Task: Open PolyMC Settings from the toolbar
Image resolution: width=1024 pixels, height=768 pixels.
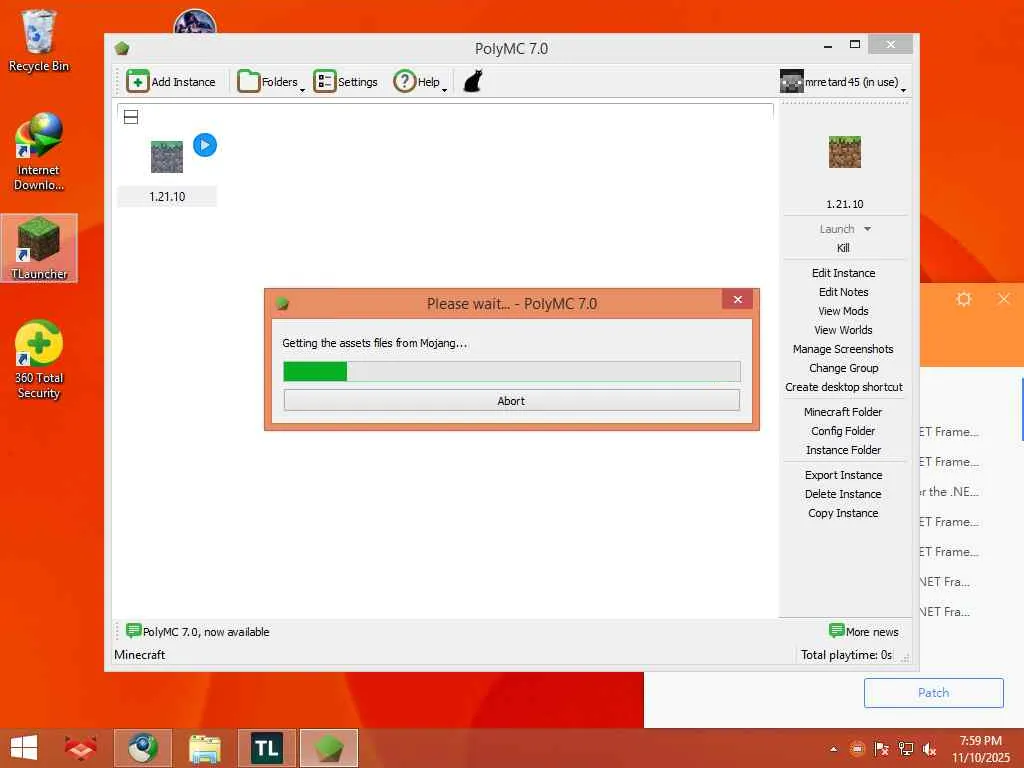Action: pos(345,82)
